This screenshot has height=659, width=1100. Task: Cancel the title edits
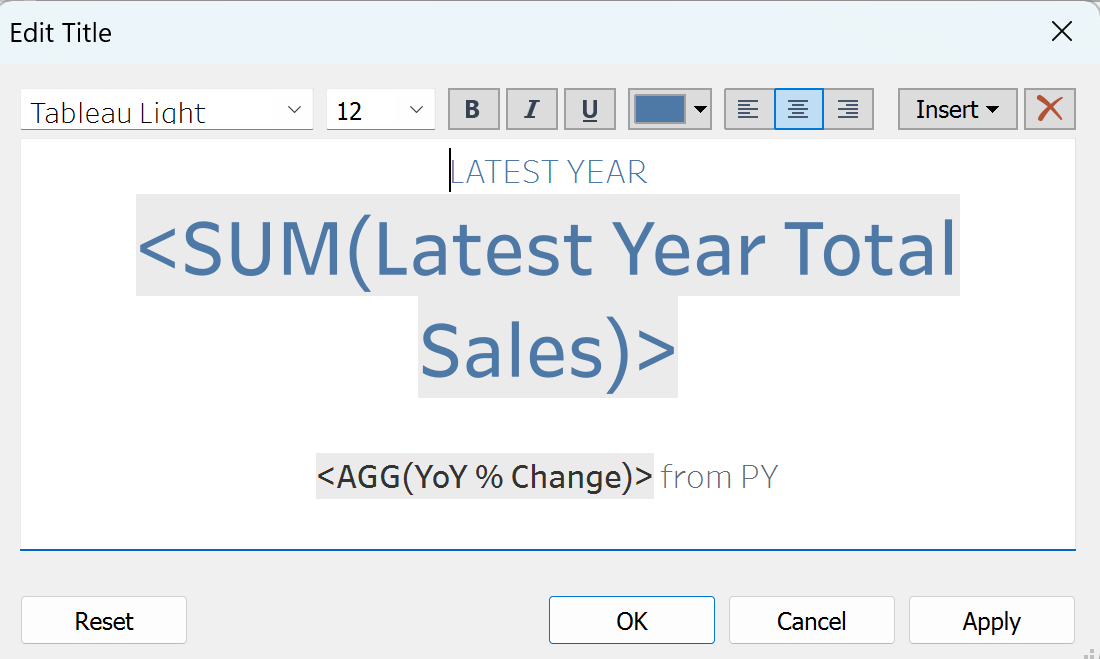pyautogui.click(x=811, y=621)
